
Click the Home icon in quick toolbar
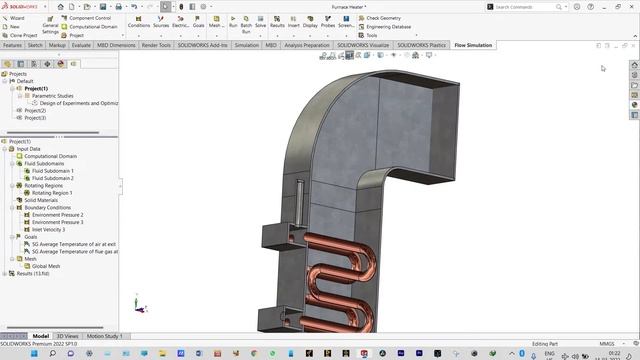click(60, 7)
